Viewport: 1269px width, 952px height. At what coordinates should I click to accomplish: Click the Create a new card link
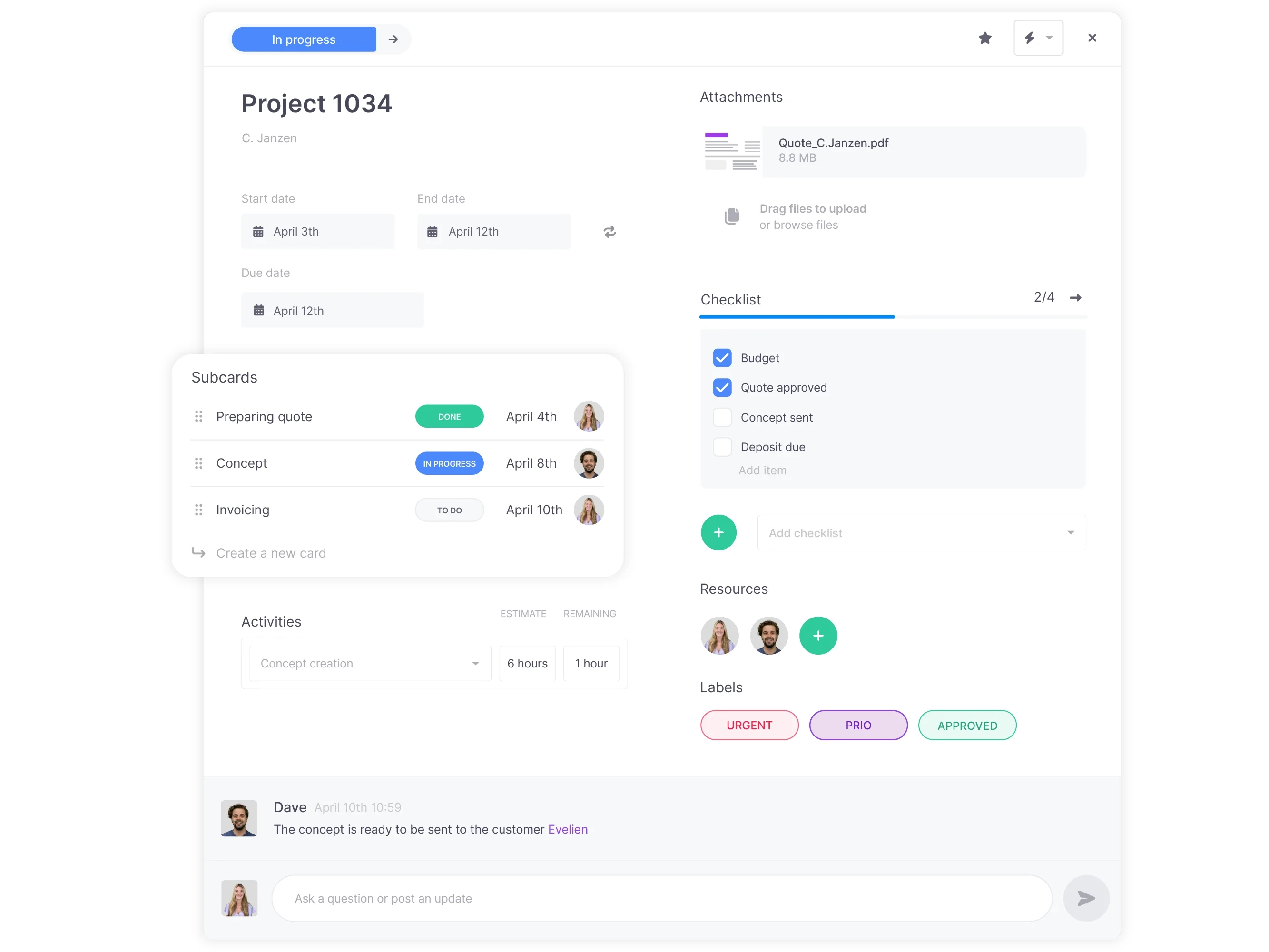click(271, 553)
